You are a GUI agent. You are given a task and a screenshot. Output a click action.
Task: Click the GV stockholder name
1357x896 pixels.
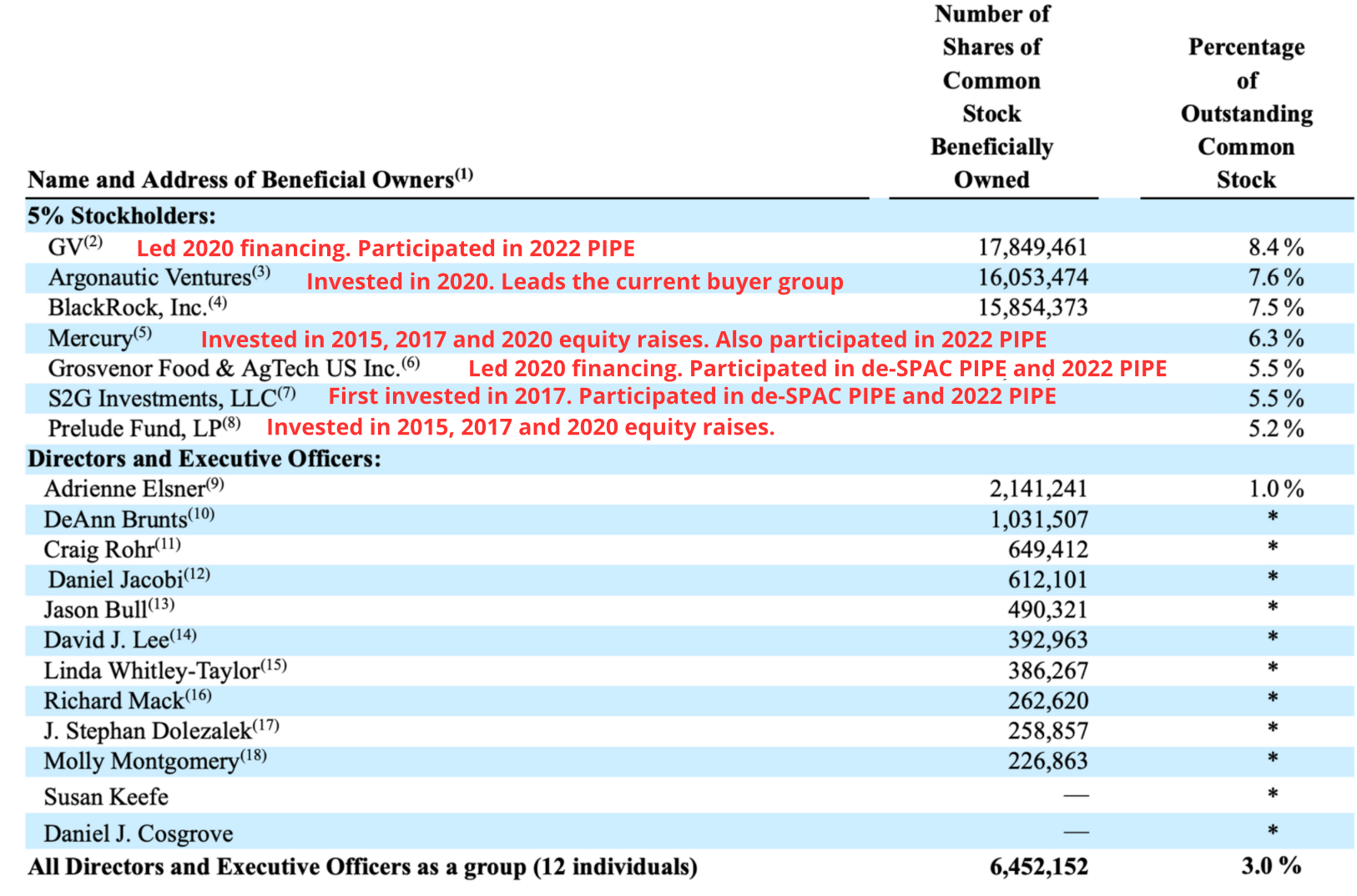(65, 248)
